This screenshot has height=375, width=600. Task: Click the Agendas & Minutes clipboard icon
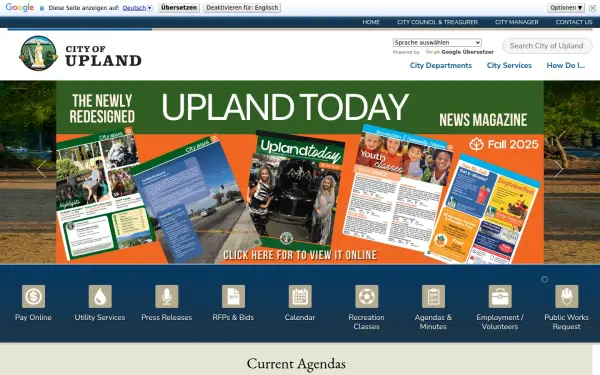pos(433,296)
